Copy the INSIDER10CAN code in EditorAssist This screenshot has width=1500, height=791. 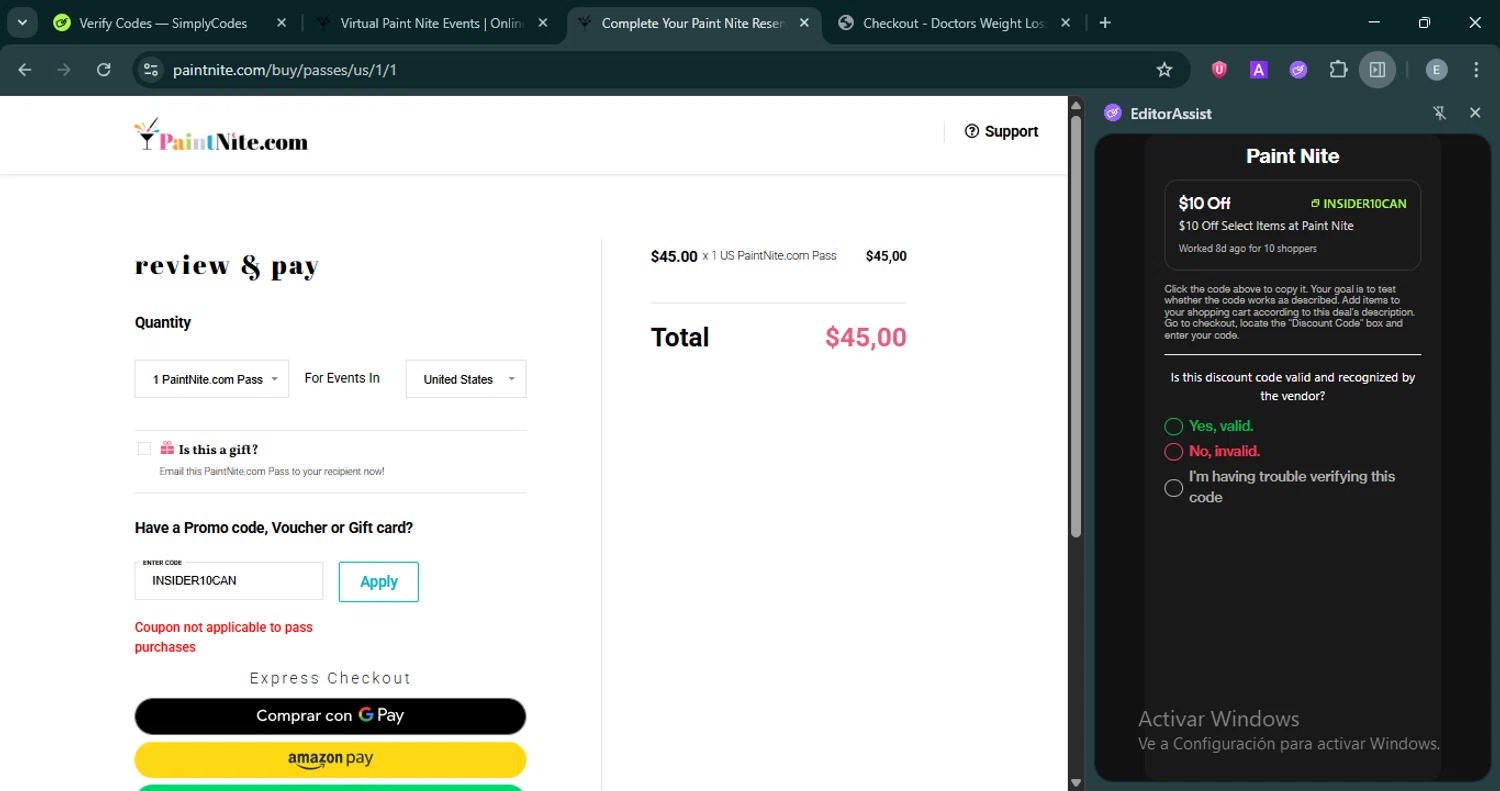pos(1358,203)
